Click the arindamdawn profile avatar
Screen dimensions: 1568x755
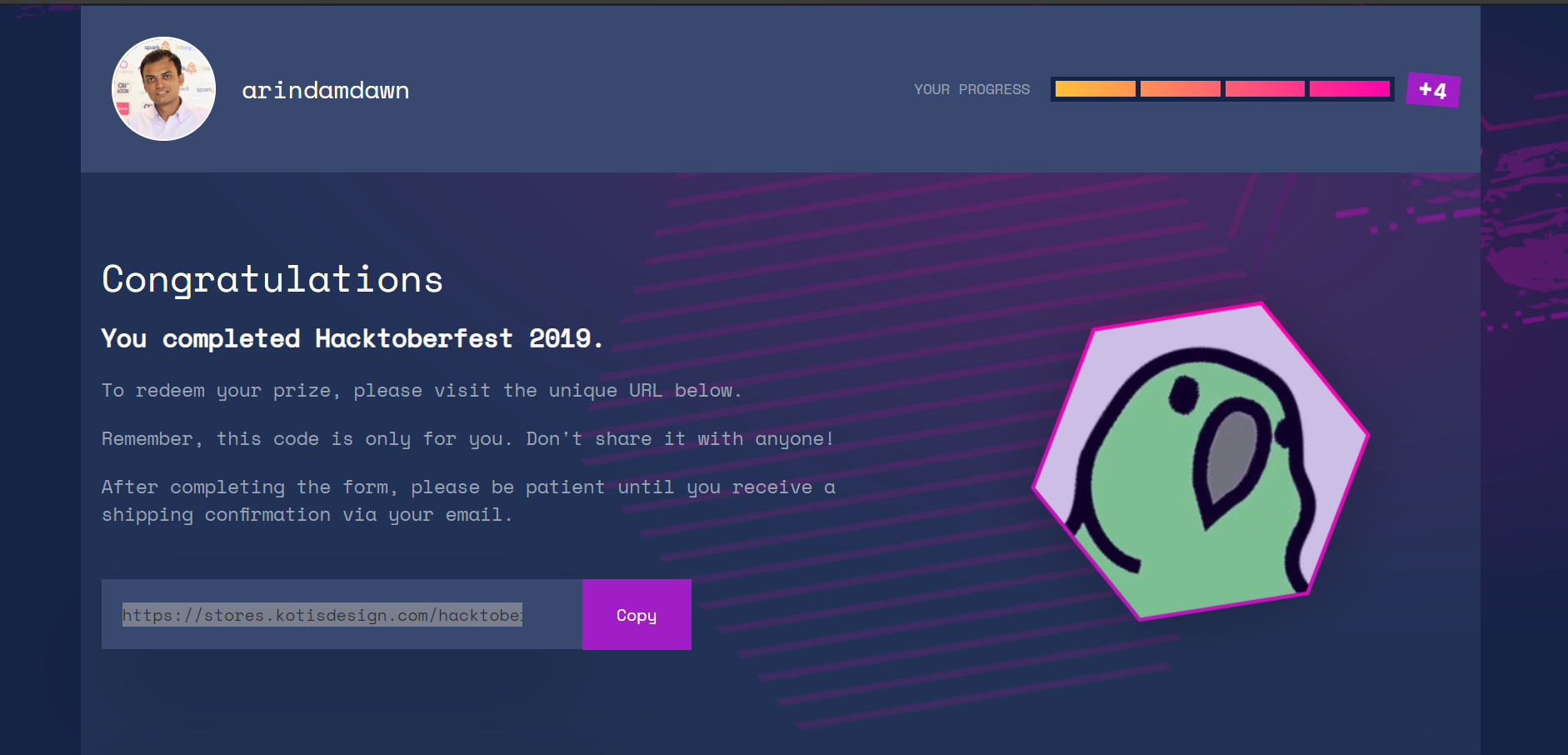[x=163, y=89]
